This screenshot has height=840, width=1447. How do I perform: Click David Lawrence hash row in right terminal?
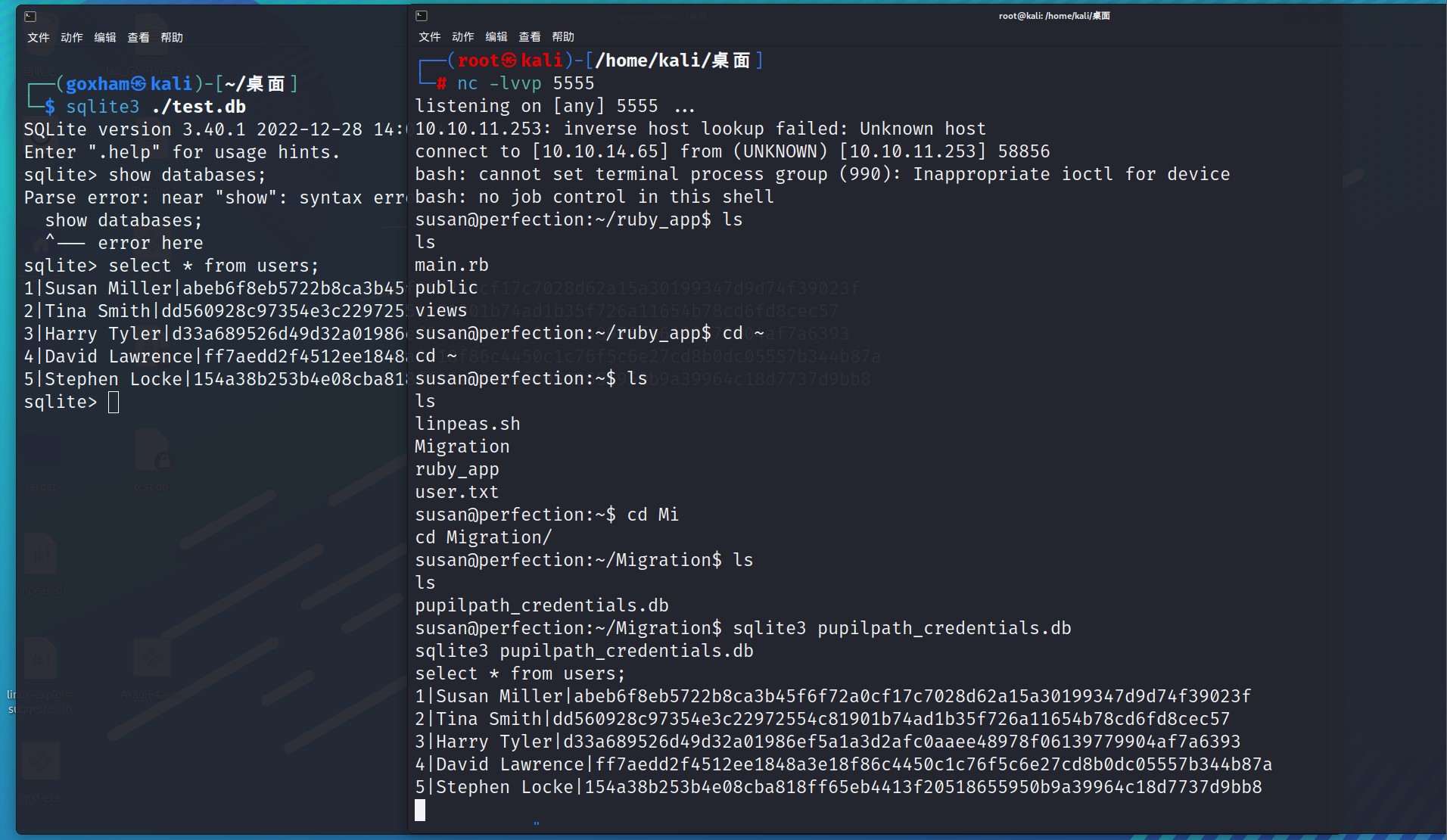[x=843, y=764]
